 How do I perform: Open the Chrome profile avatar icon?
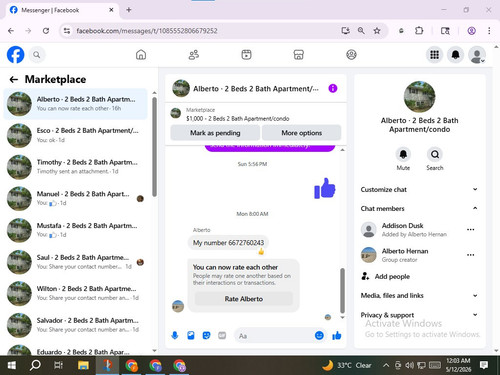(471, 31)
